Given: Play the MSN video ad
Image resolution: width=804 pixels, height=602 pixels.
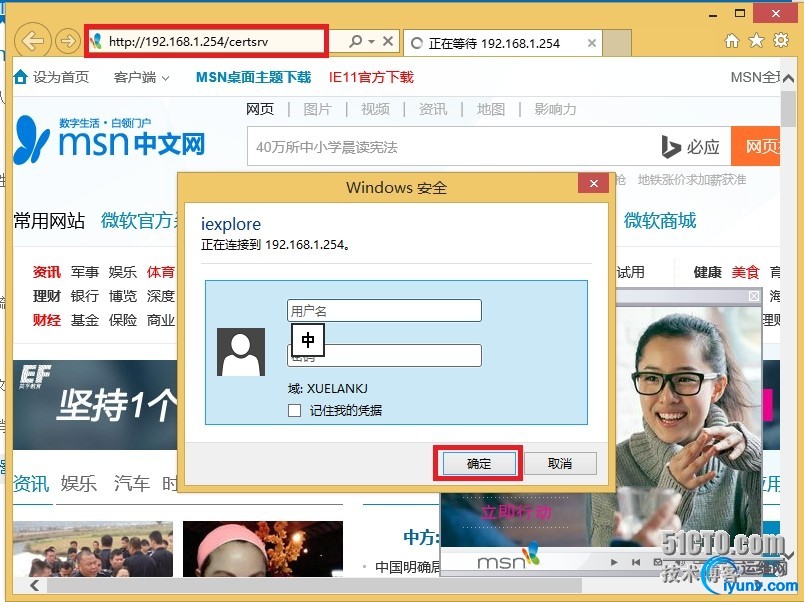Looking at the screenshot, I should pos(614,563).
